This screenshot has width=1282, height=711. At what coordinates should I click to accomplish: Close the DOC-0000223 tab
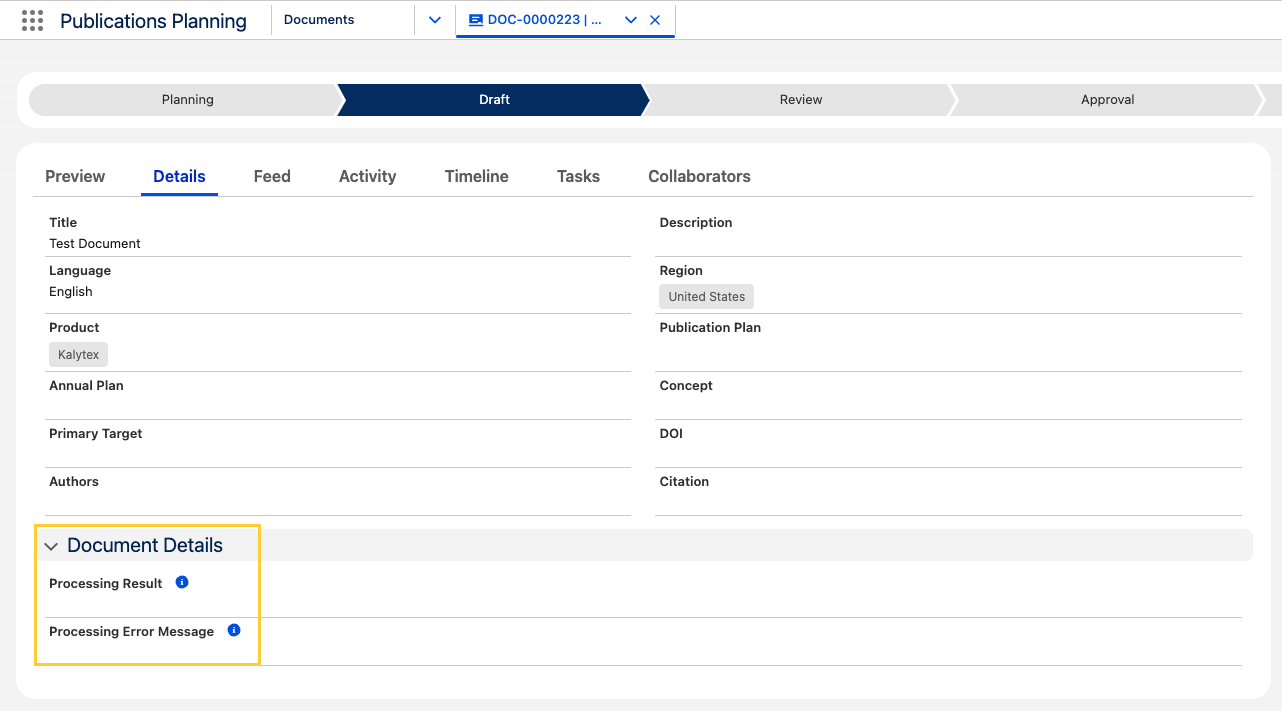click(x=655, y=20)
